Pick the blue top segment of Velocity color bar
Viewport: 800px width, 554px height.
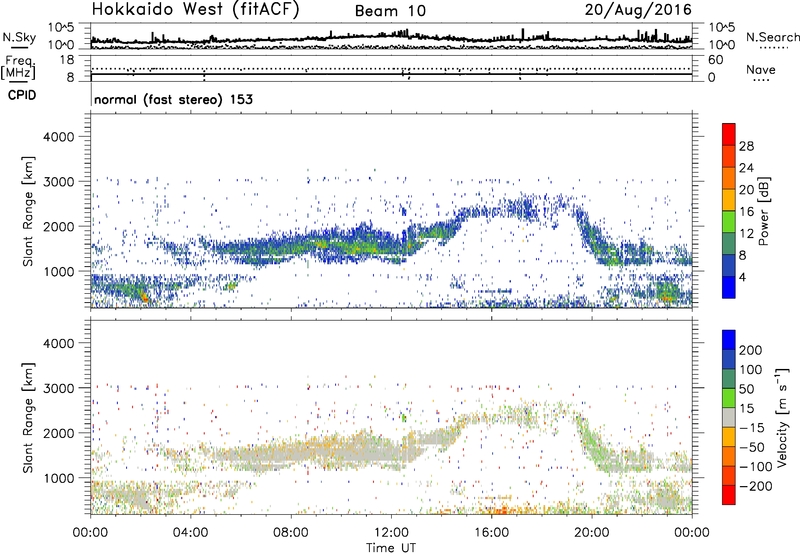(729, 340)
